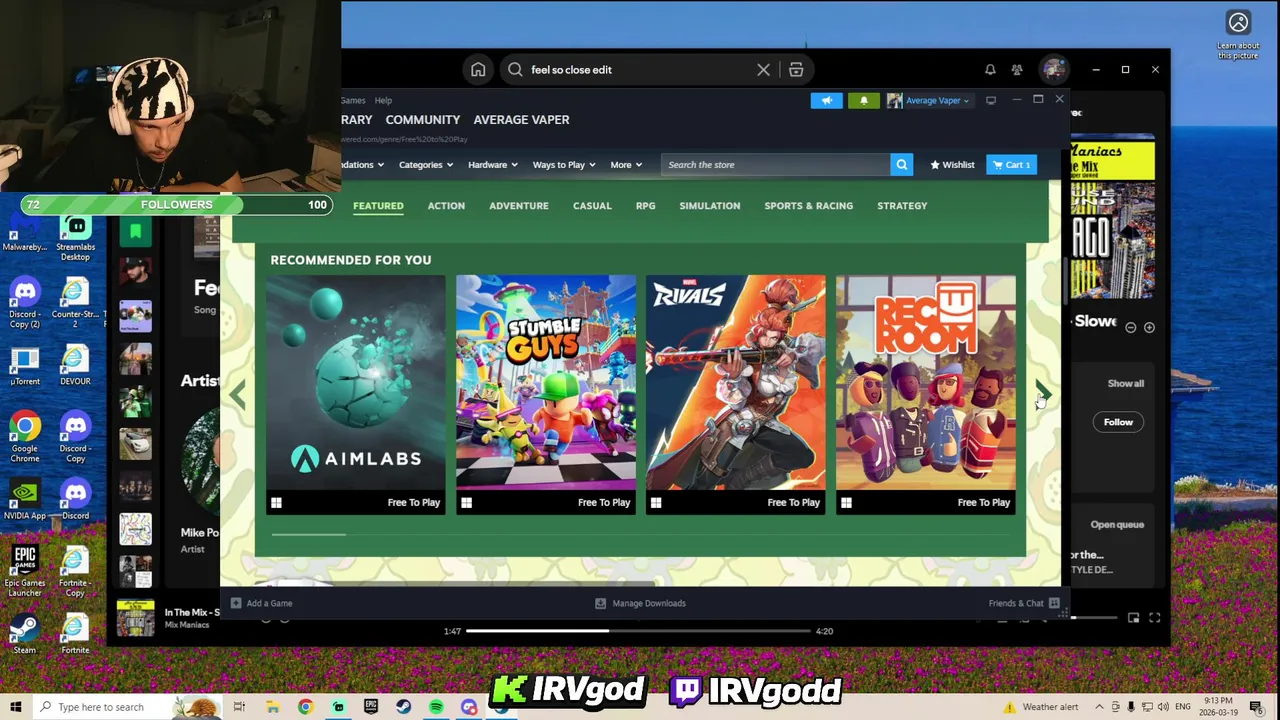Click the Spotify icon in the taskbar
The height and width of the screenshot is (720, 1280).
pos(436,707)
